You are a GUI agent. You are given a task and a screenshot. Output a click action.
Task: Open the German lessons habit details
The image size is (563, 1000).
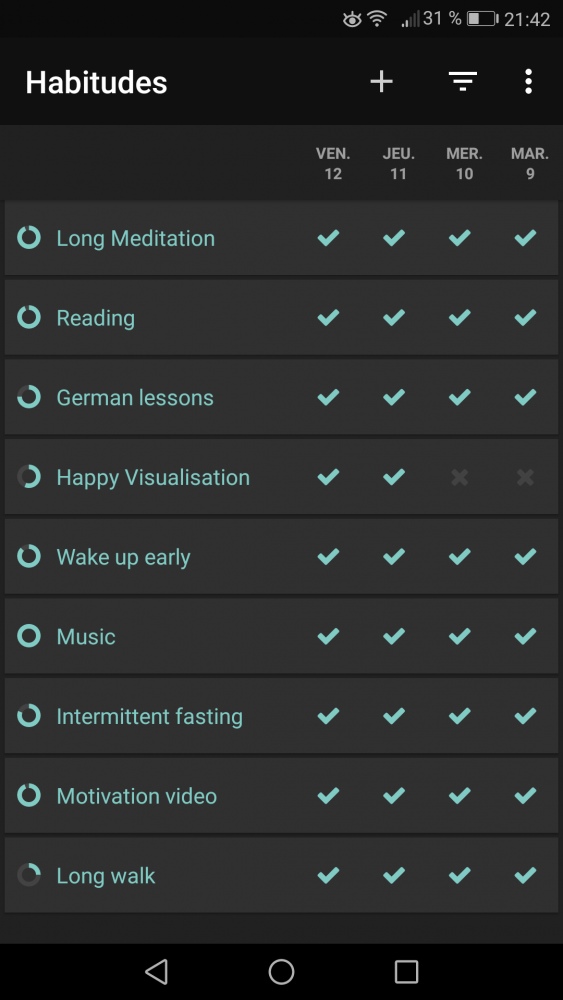click(x=135, y=397)
